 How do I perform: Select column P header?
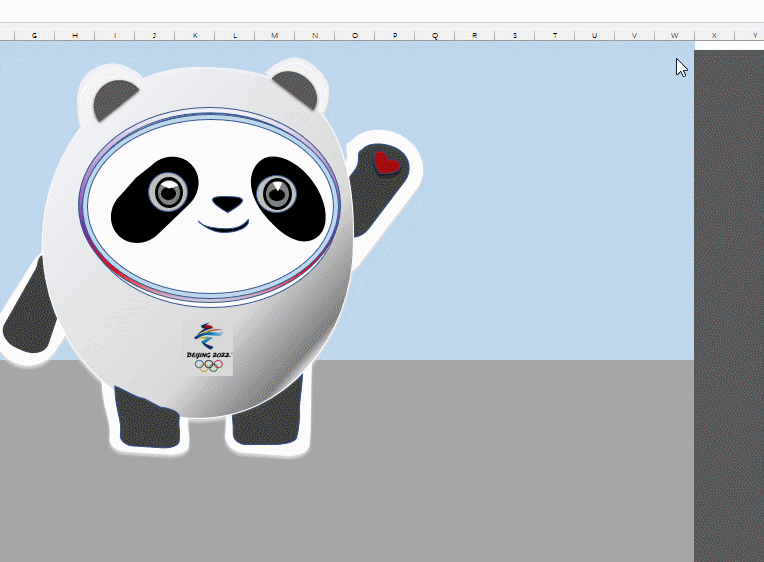[x=395, y=35]
